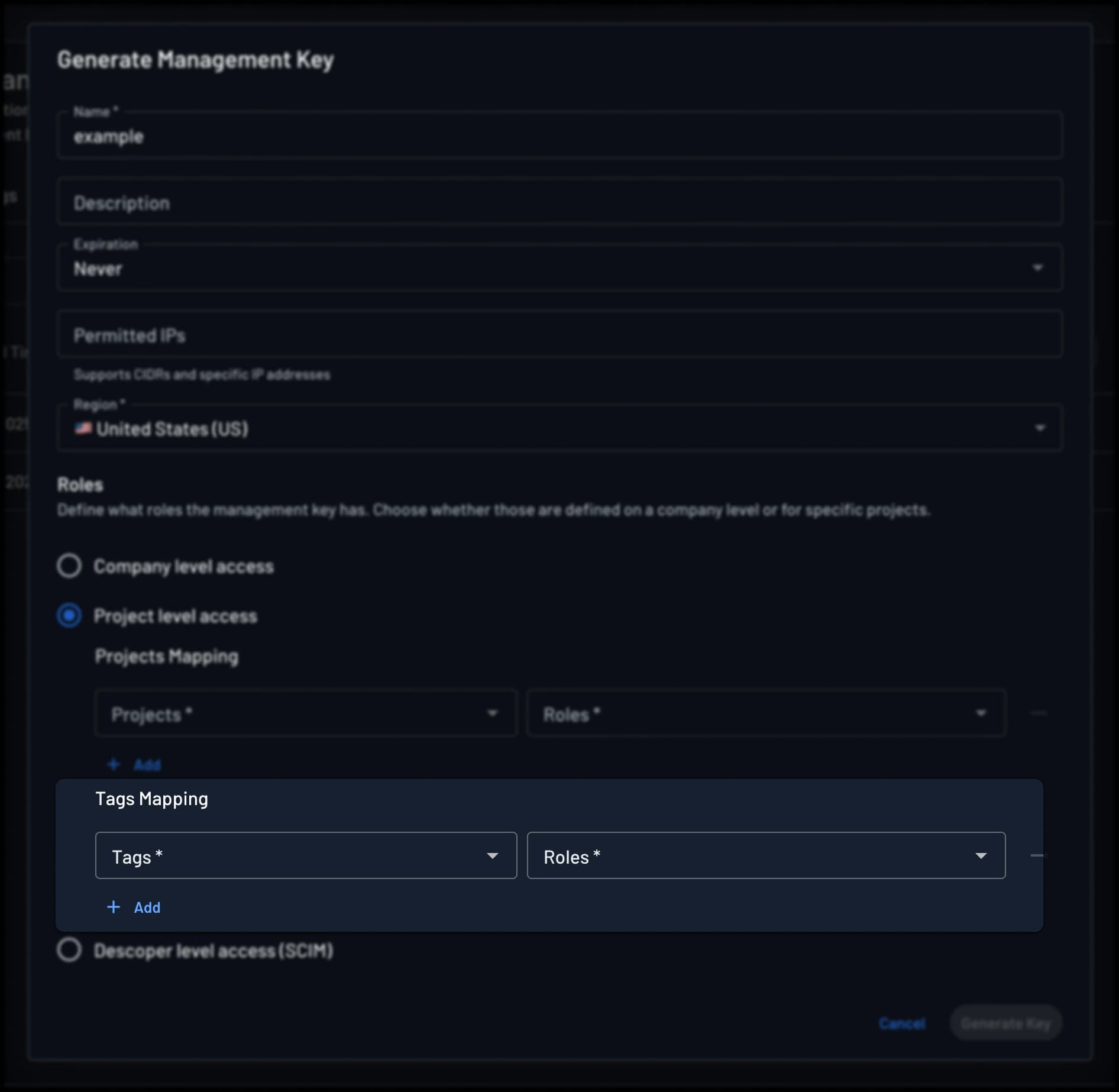Click the US flag icon in the Region field
The height and width of the screenshot is (1092, 1119).
84,428
